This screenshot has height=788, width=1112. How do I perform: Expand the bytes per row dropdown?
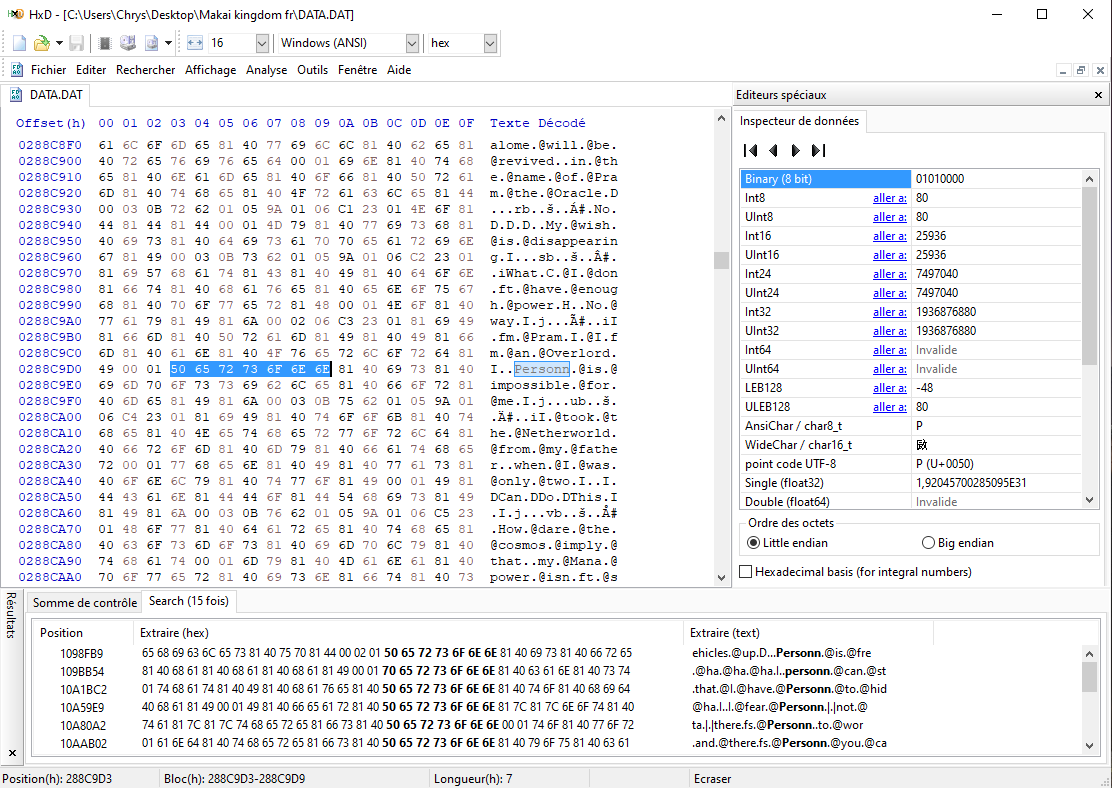pyautogui.click(x=262, y=43)
